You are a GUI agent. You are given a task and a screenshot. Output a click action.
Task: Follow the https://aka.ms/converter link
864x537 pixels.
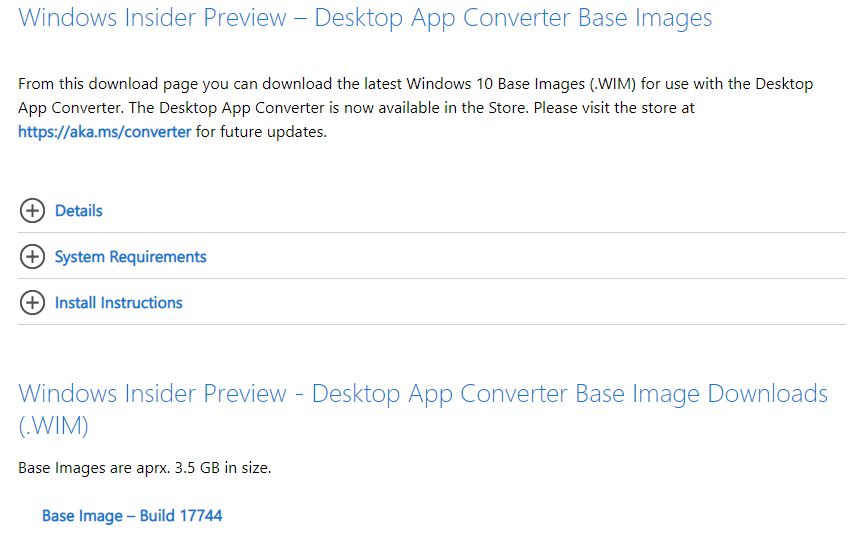[x=105, y=132]
